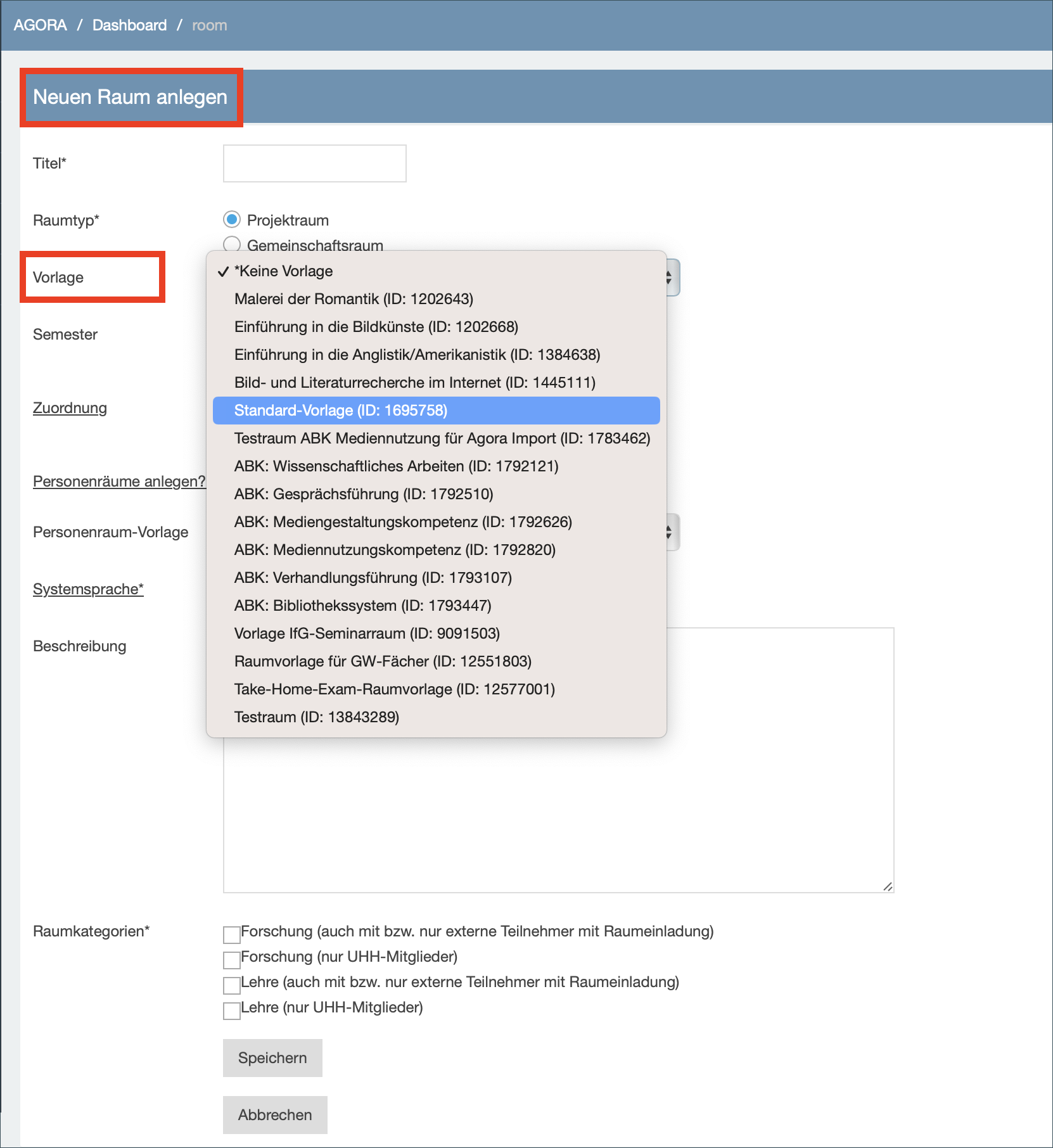Pick ABK: Verhandlungsführung template

coord(437,578)
